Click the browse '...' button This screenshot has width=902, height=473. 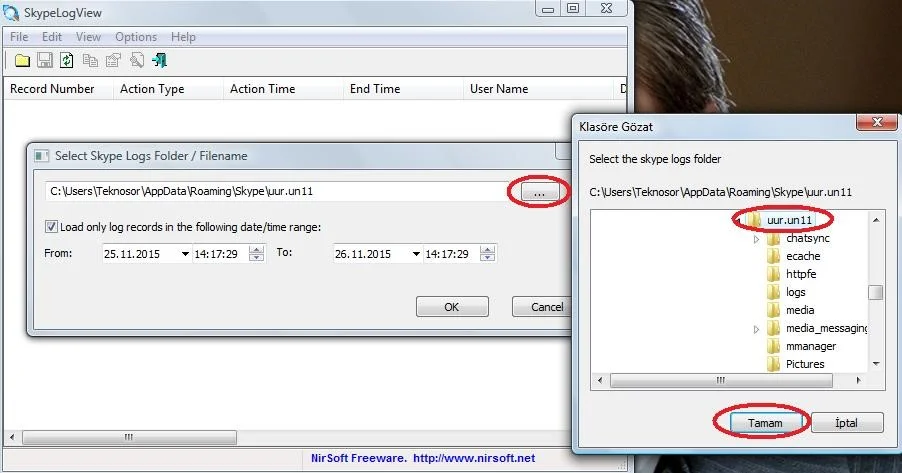coord(539,191)
